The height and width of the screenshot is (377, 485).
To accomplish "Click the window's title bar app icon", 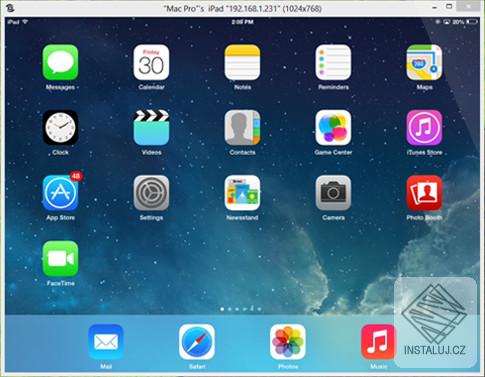I will coord(10,8).
